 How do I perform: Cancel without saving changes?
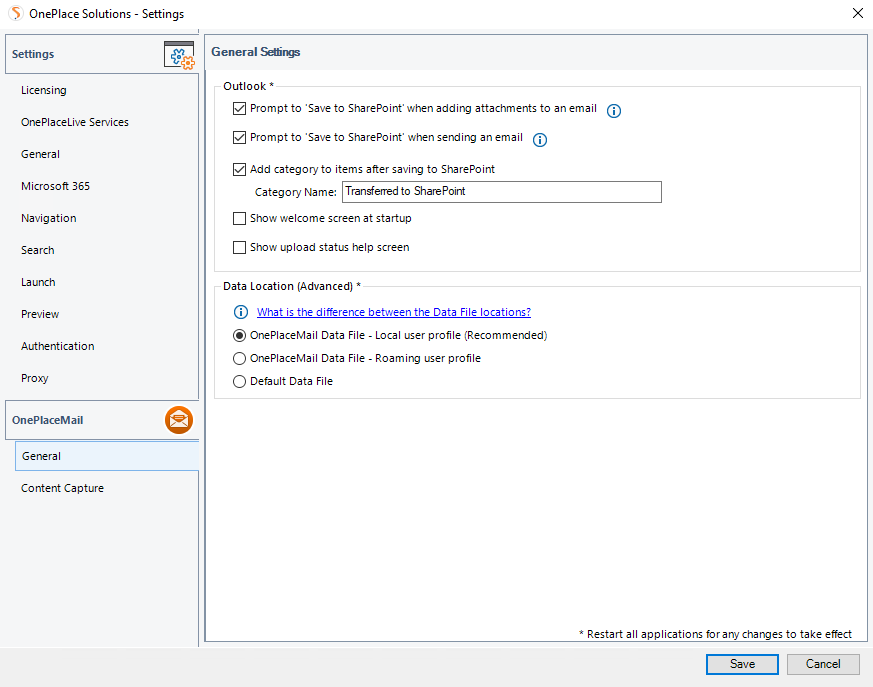(x=822, y=664)
